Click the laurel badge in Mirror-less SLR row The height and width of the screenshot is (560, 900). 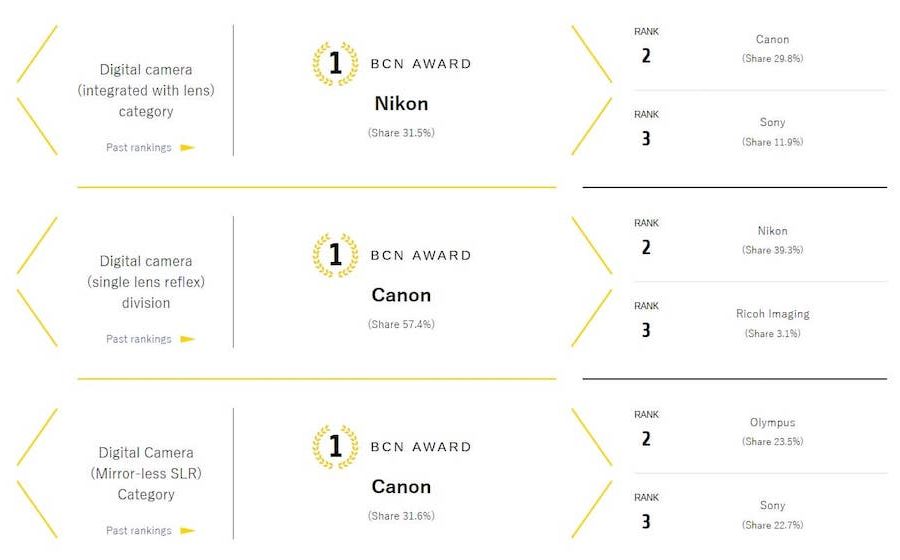(335, 447)
